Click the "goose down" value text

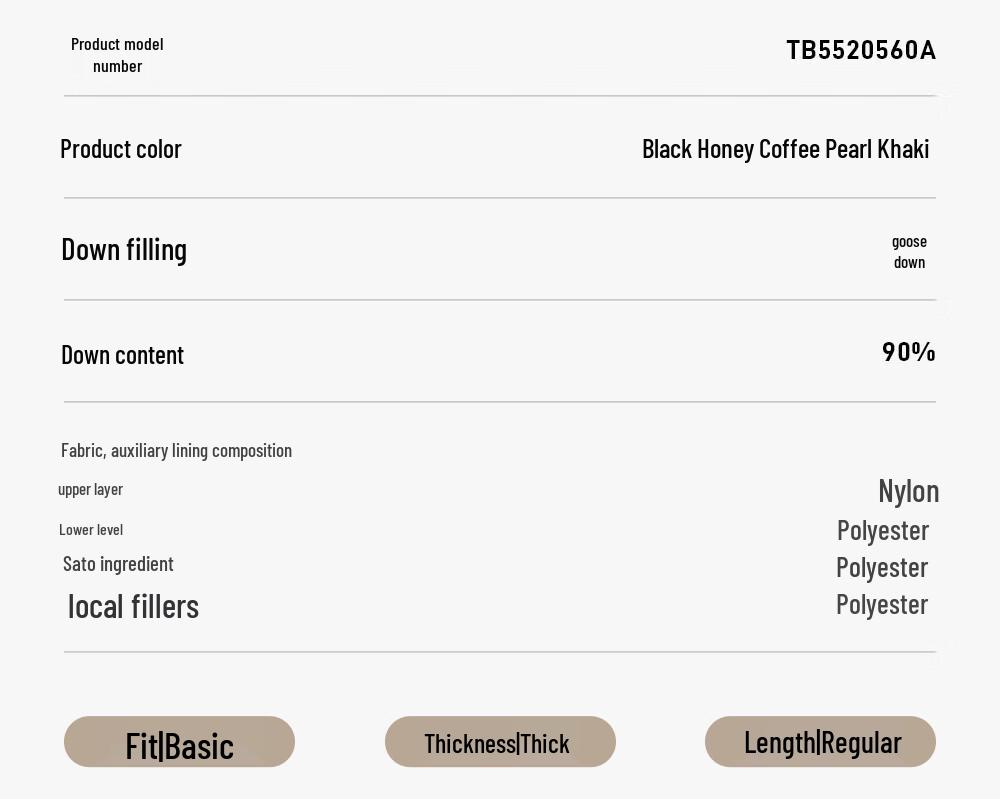(909, 252)
